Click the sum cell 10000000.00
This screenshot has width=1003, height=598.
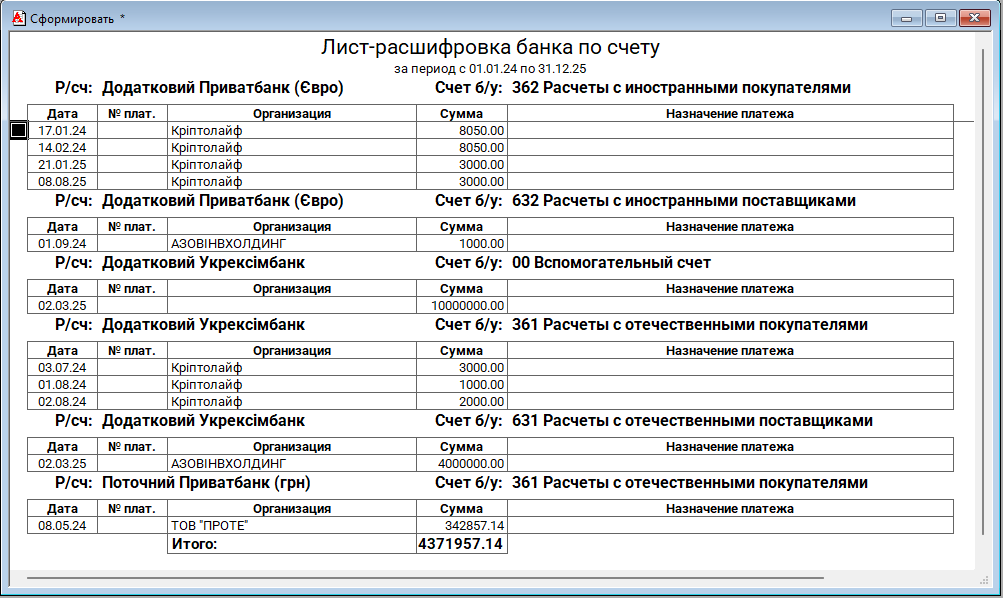click(x=461, y=306)
